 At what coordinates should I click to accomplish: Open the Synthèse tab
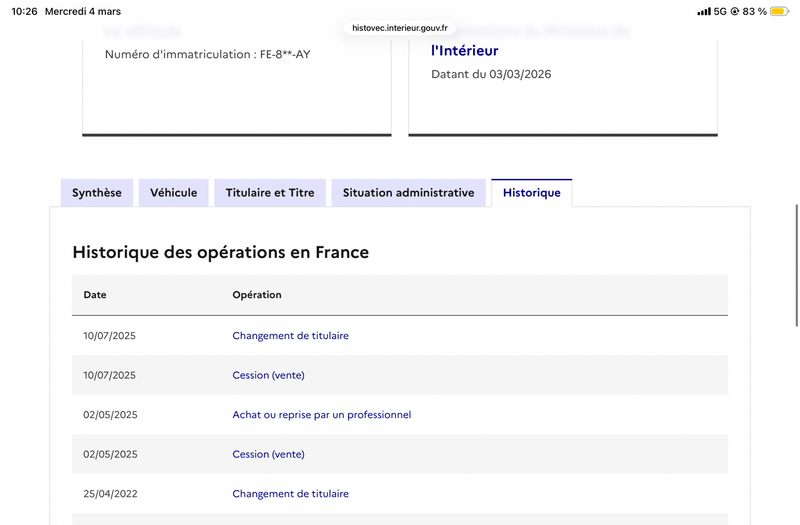97,193
